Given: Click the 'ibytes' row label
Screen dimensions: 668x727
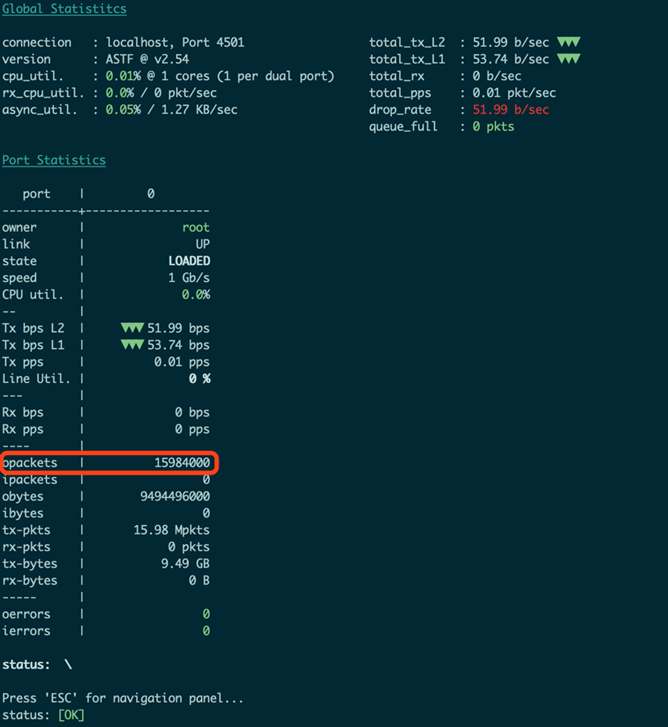Looking at the screenshot, I should [23, 513].
